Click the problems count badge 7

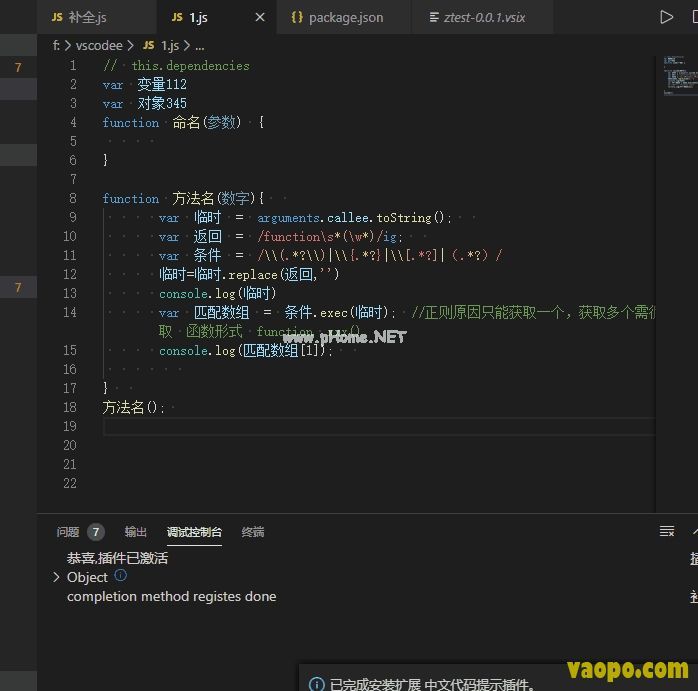point(95,532)
